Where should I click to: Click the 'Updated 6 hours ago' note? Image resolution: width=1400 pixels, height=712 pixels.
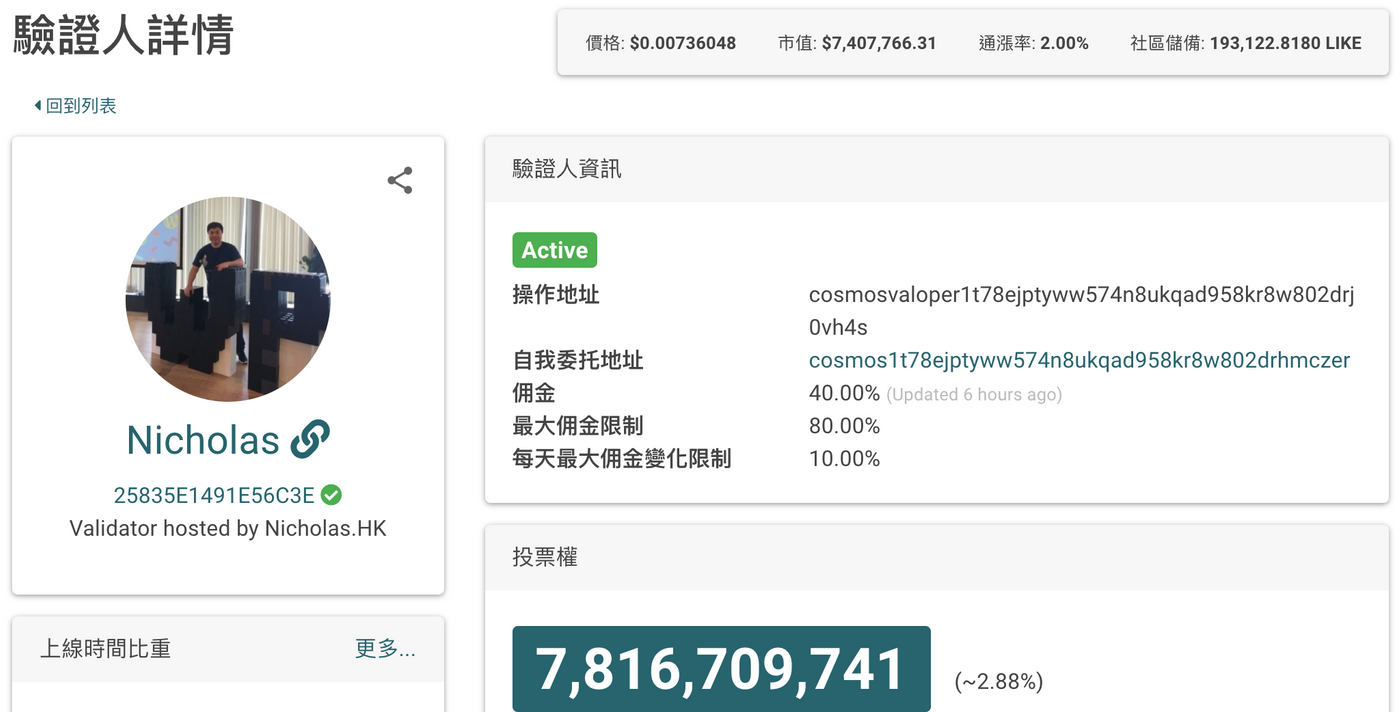974,394
